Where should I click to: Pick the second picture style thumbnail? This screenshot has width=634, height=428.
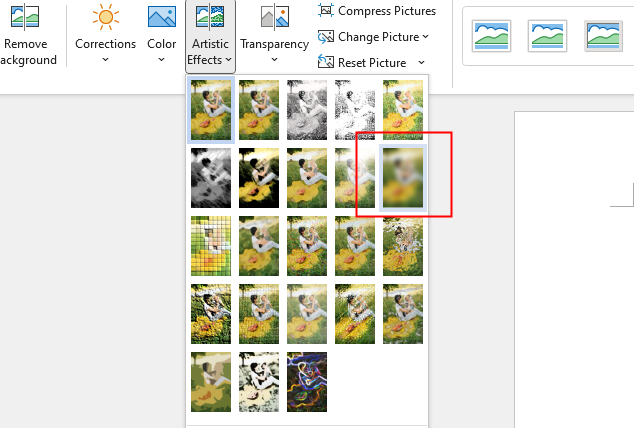pos(547,36)
